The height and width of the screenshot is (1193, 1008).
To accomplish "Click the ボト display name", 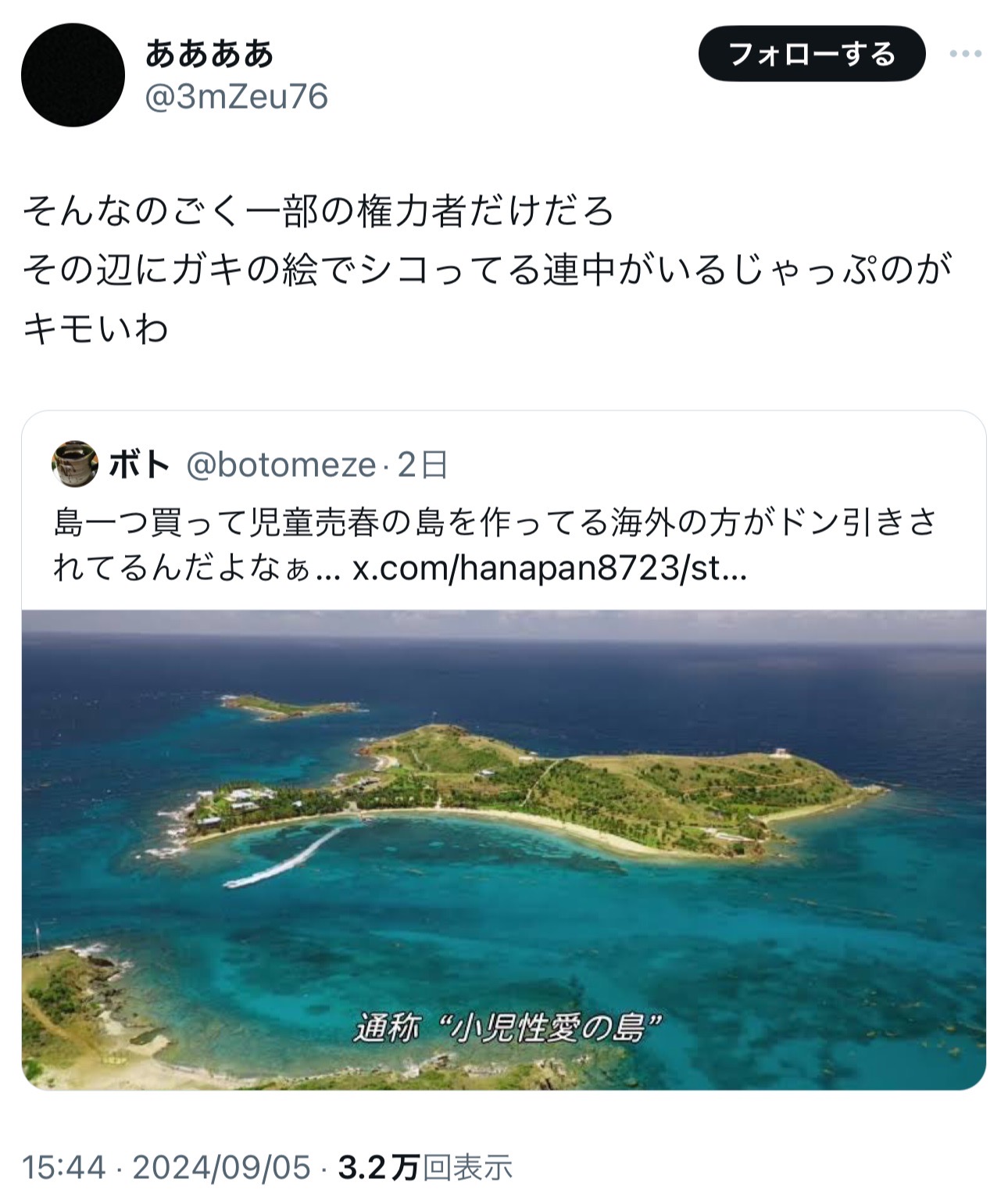I will click(141, 464).
